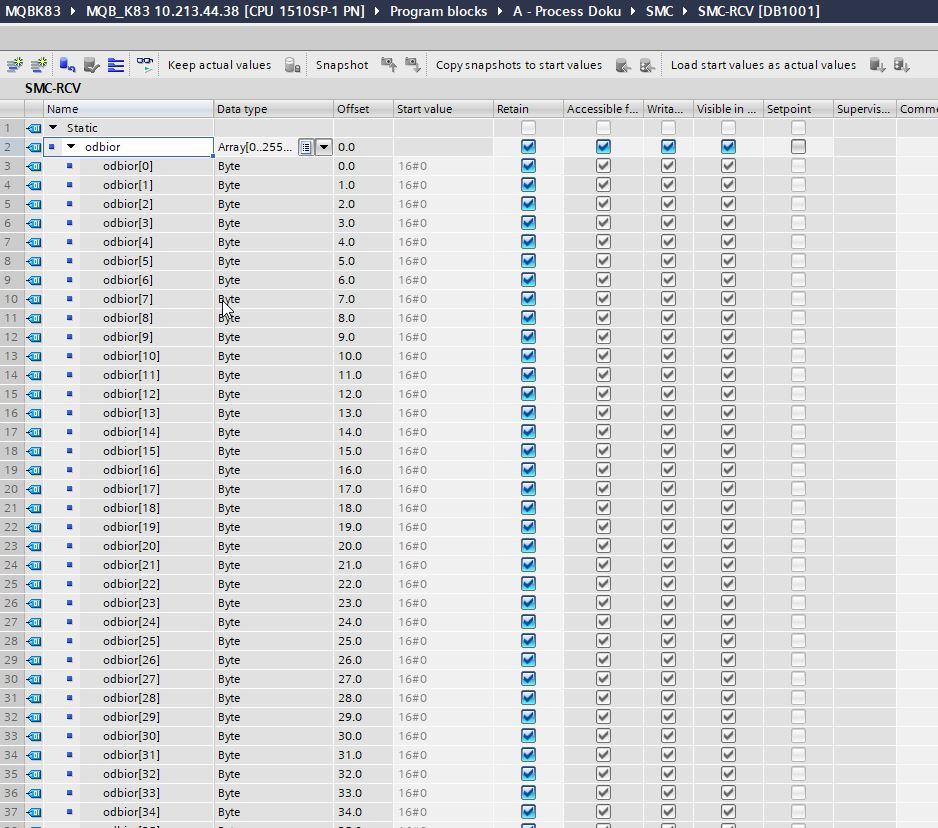The width and height of the screenshot is (938, 828).
Task: Click the Expand all rows toolbar icon
Action: click(x=116, y=65)
